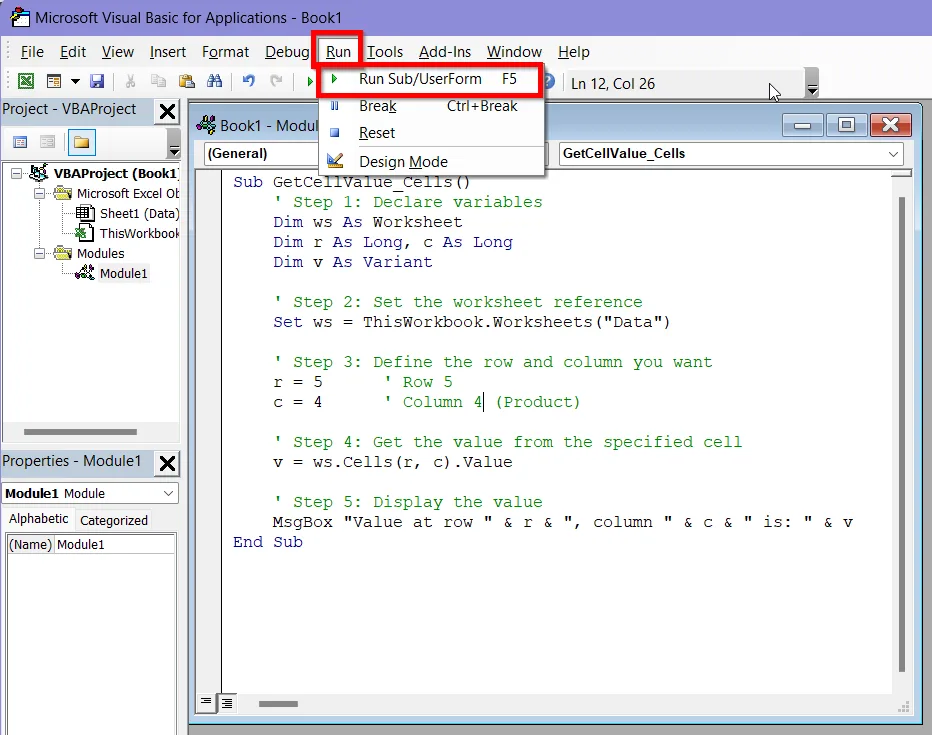Image resolution: width=932 pixels, height=735 pixels.
Task: Click Project panel toolbar overflow arrow
Action: point(174,143)
